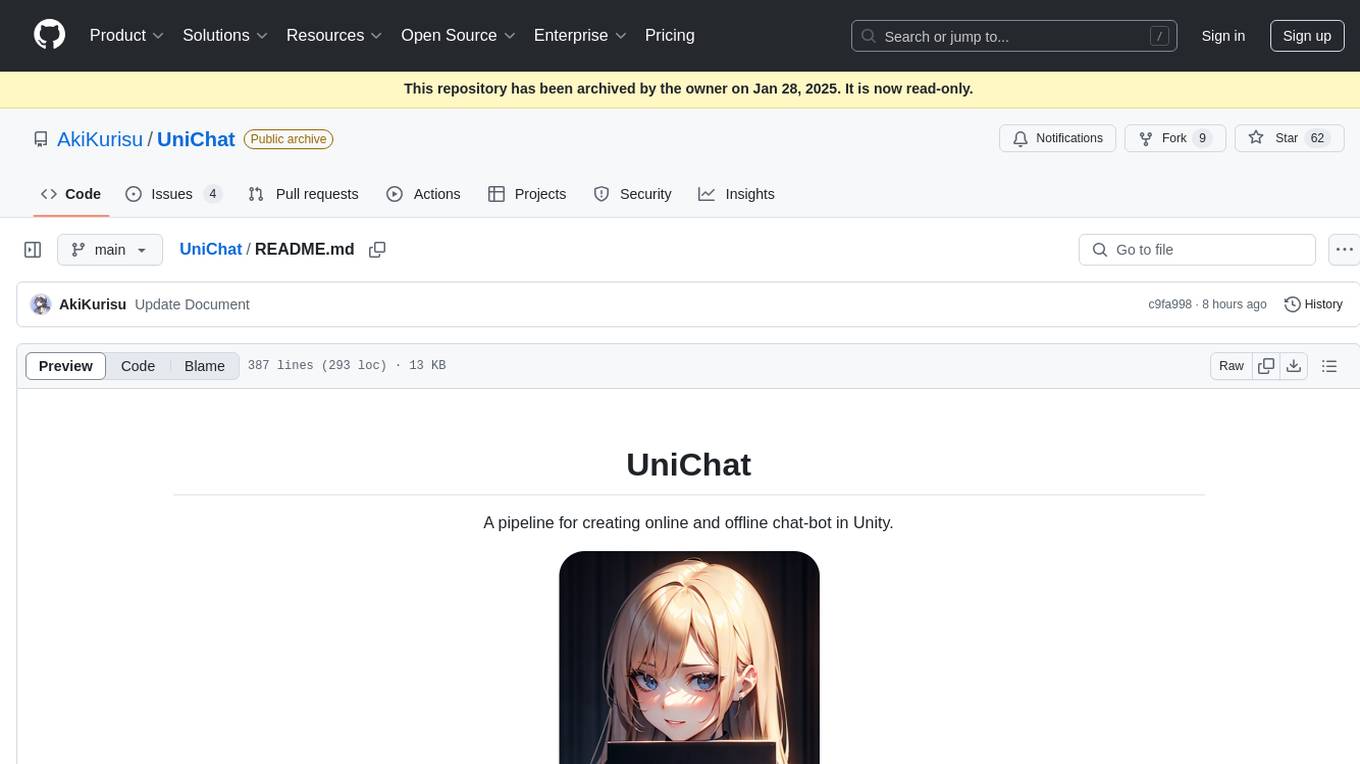1360x764 pixels.
Task: Open the Pricing page
Action: [x=670, y=35]
